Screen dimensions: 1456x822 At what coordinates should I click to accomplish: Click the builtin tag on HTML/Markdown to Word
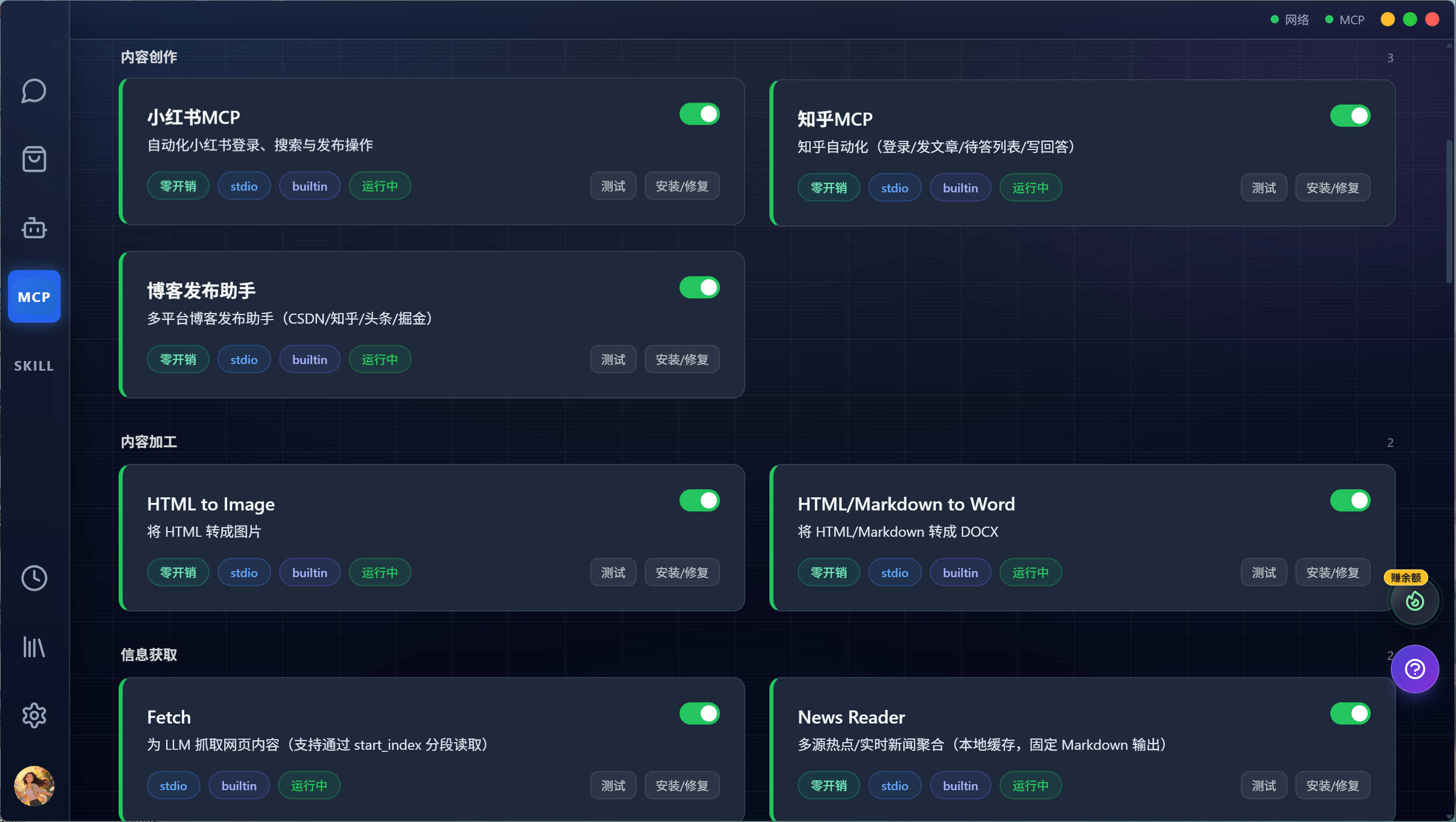[x=960, y=573]
